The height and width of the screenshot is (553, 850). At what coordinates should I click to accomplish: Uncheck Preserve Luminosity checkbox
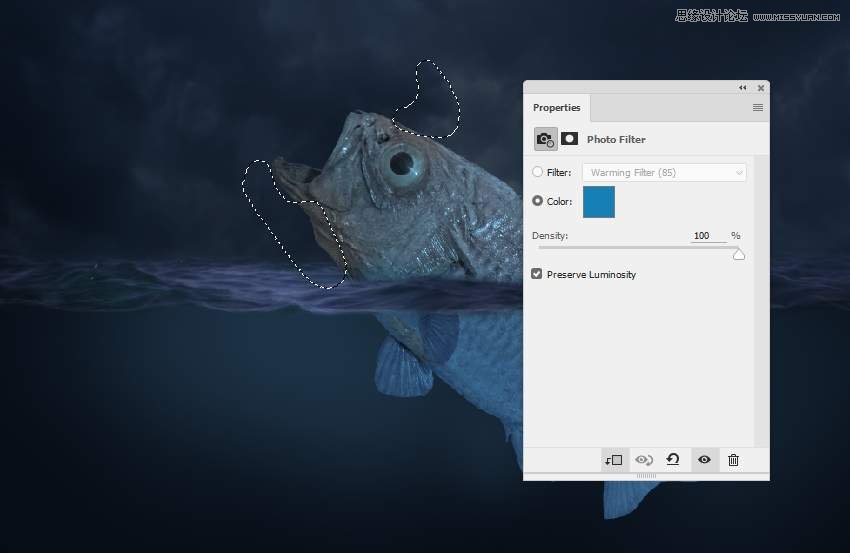pos(537,274)
